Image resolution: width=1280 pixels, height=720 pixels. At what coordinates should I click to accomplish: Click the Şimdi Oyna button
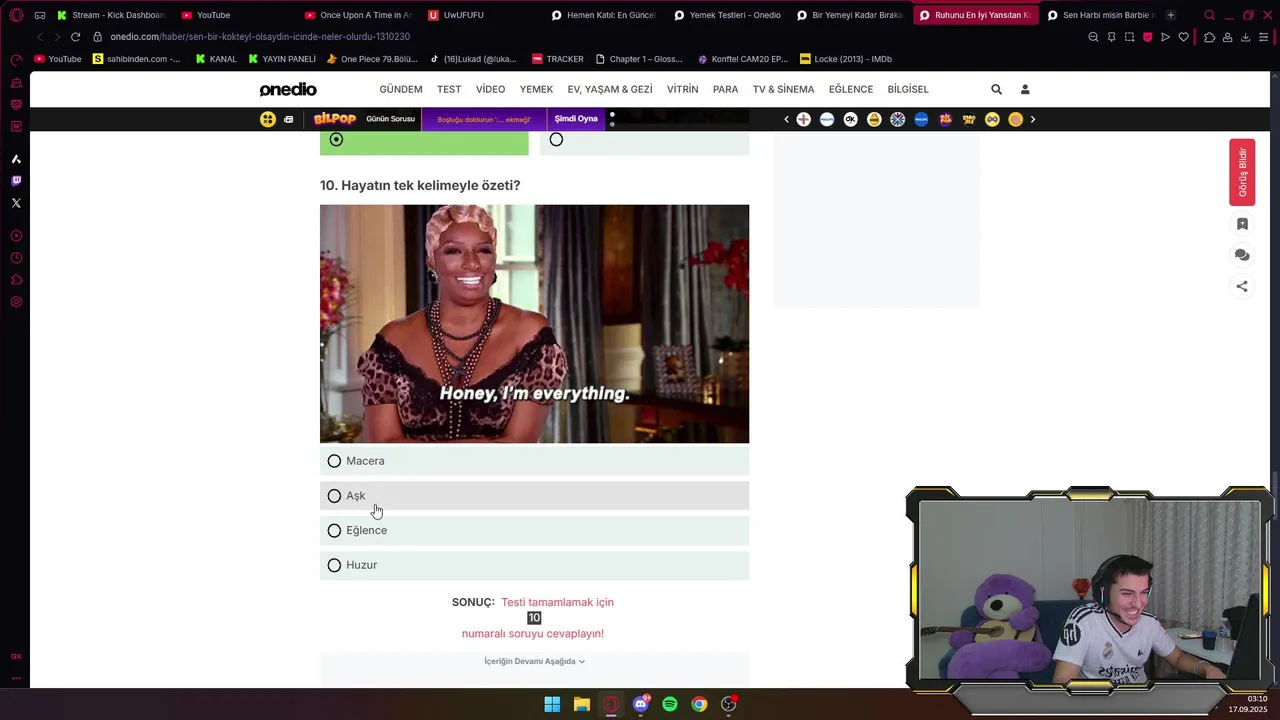[576, 119]
